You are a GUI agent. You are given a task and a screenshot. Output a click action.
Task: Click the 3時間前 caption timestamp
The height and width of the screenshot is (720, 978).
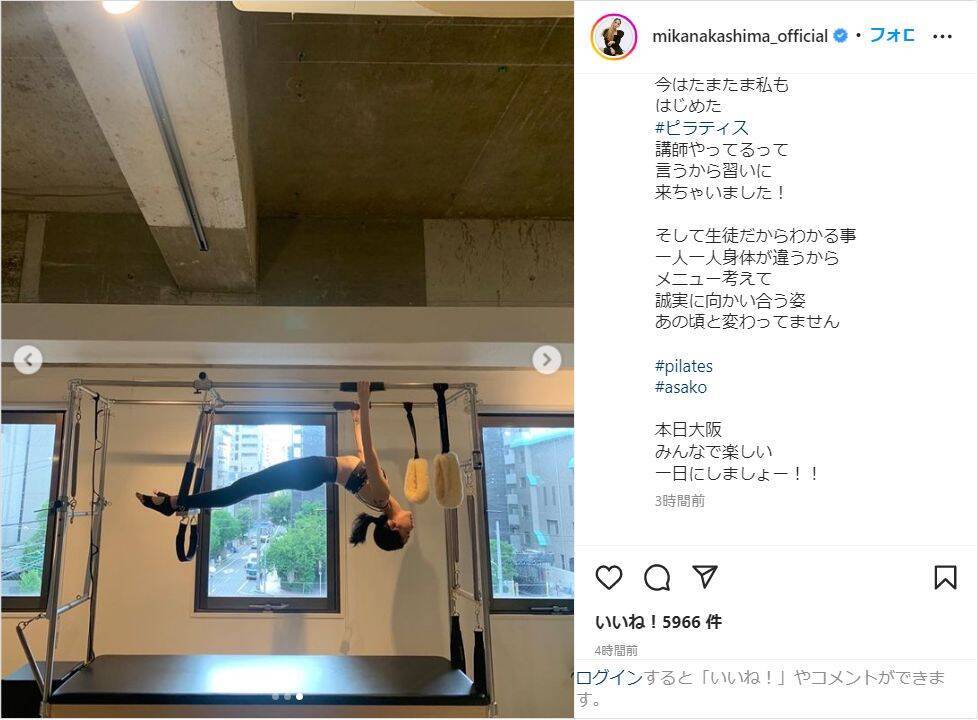[x=680, y=501]
